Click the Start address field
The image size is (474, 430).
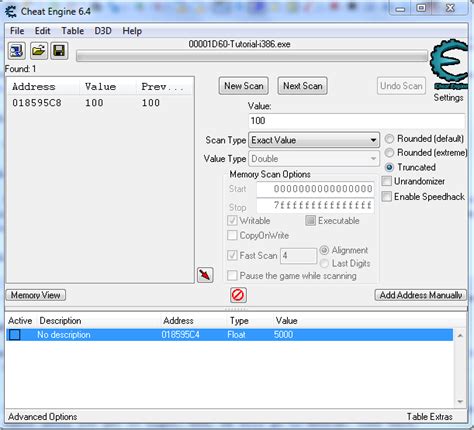pos(315,189)
